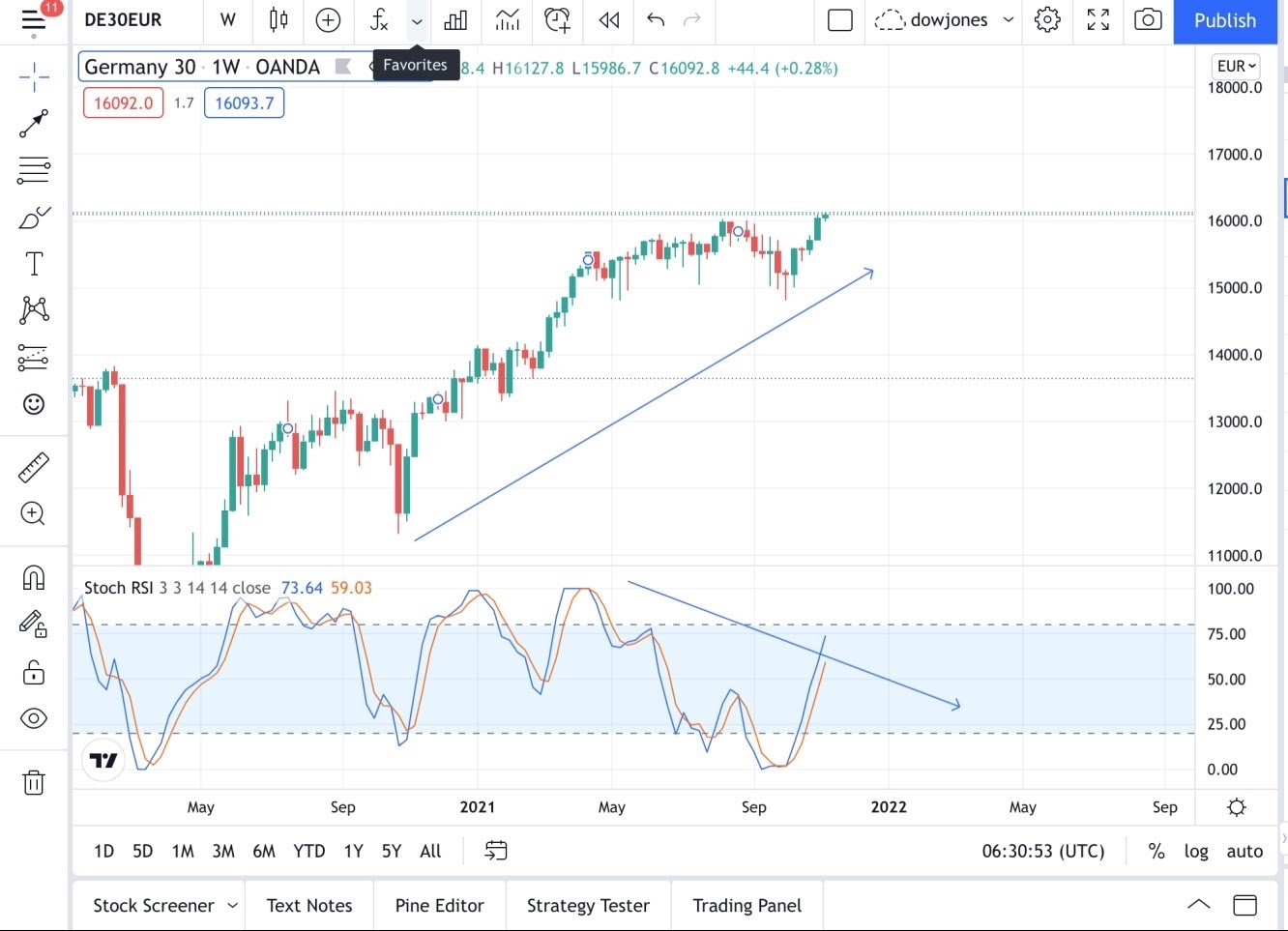Open time axis settings gear
Image resolution: width=1288 pixels, height=931 pixels.
[x=1237, y=807]
